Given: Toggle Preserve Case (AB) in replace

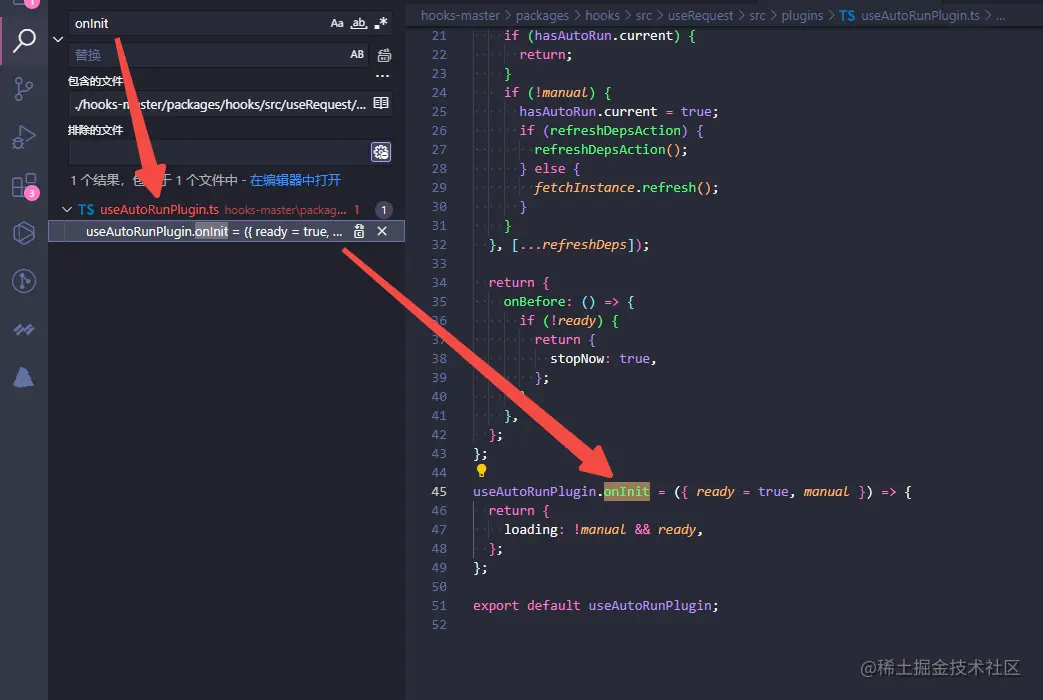Looking at the screenshot, I should pos(357,55).
